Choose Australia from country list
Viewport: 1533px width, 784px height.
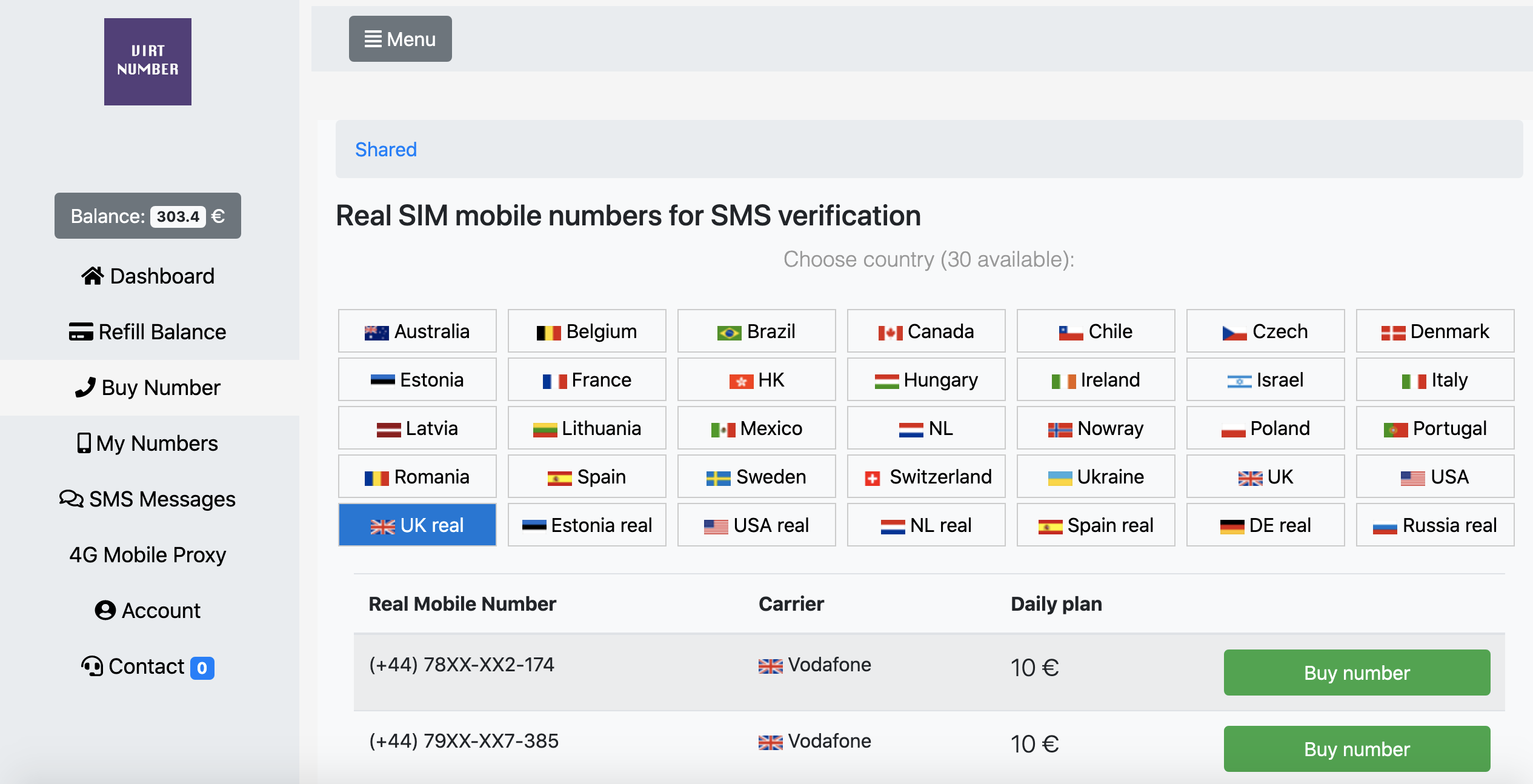pyautogui.click(x=417, y=331)
